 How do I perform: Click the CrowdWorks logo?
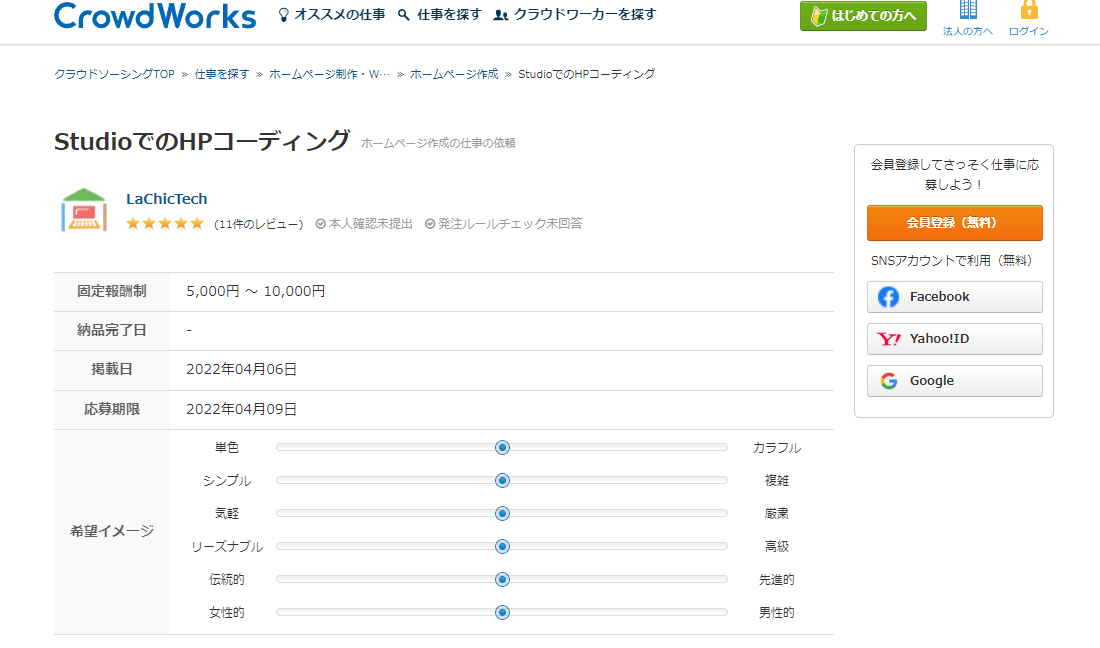(155, 16)
